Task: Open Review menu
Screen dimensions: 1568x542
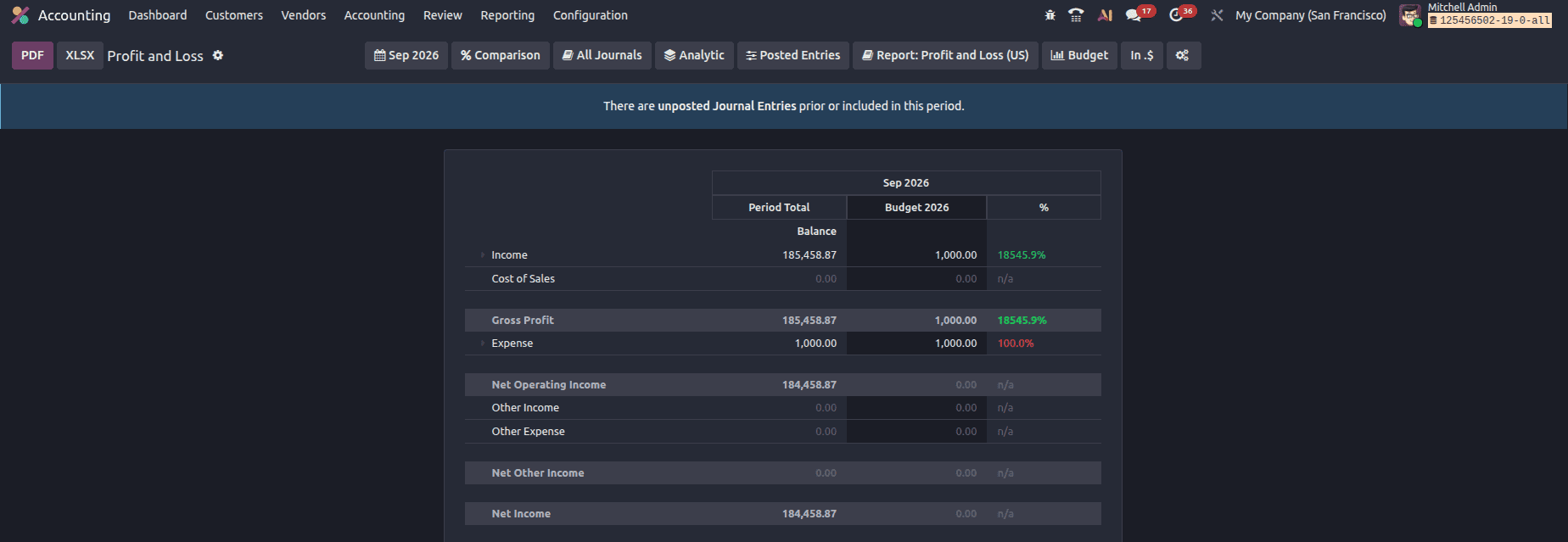Action: coord(443,15)
